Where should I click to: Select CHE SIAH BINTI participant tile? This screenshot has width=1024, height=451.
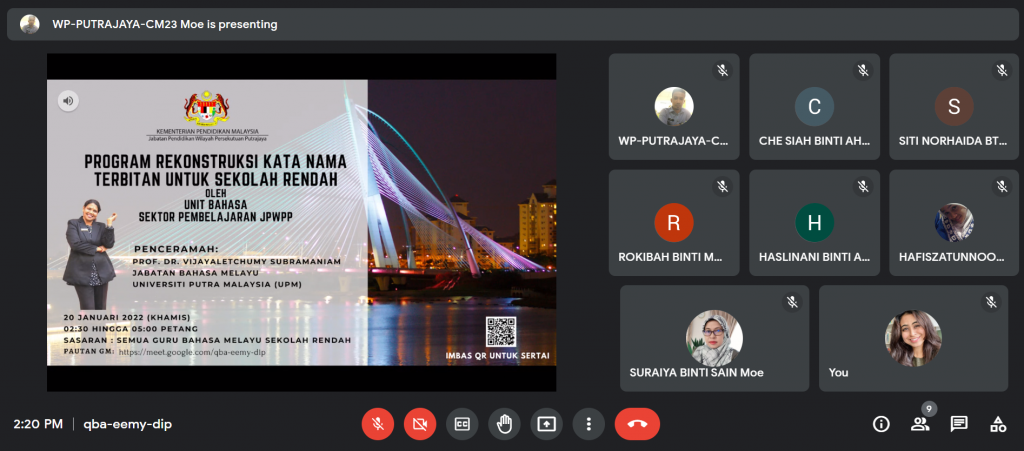pos(814,107)
